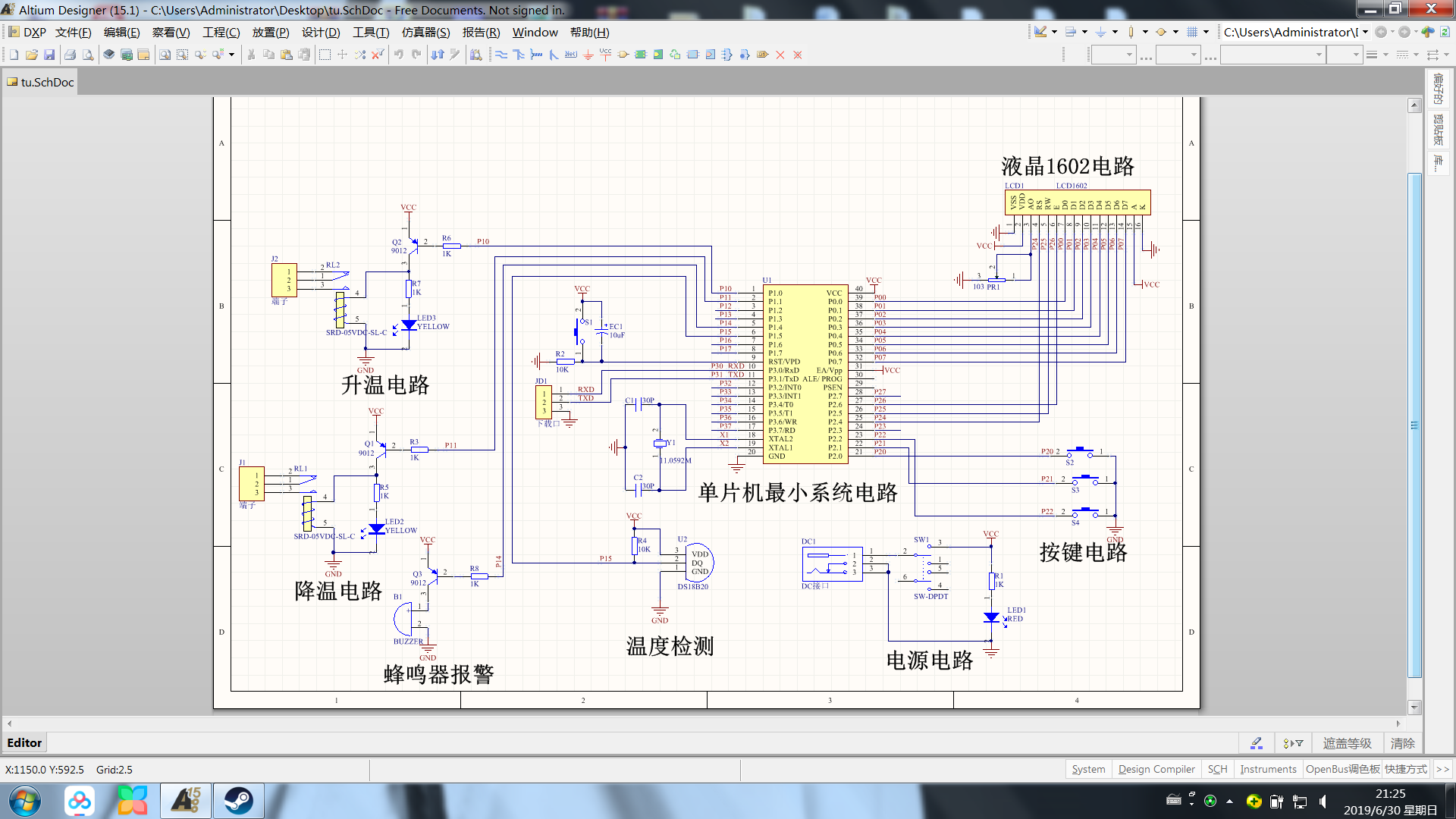This screenshot has height=819, width=1456.
Task: Click the 清除 clear button
Action: [1402, 743]
